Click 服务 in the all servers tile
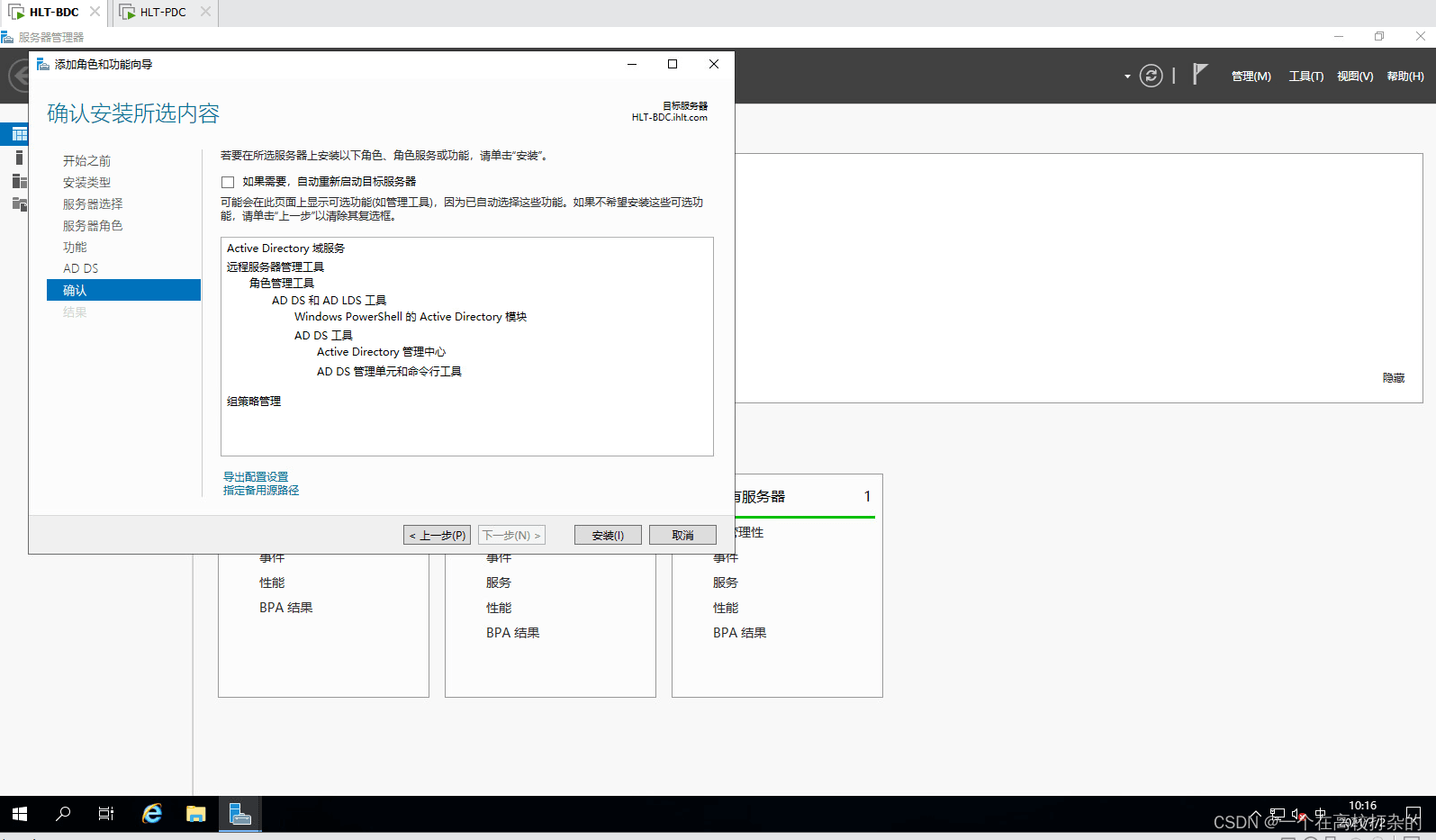The height and width of the screenshot is (840, 1436). pos(726,583)
